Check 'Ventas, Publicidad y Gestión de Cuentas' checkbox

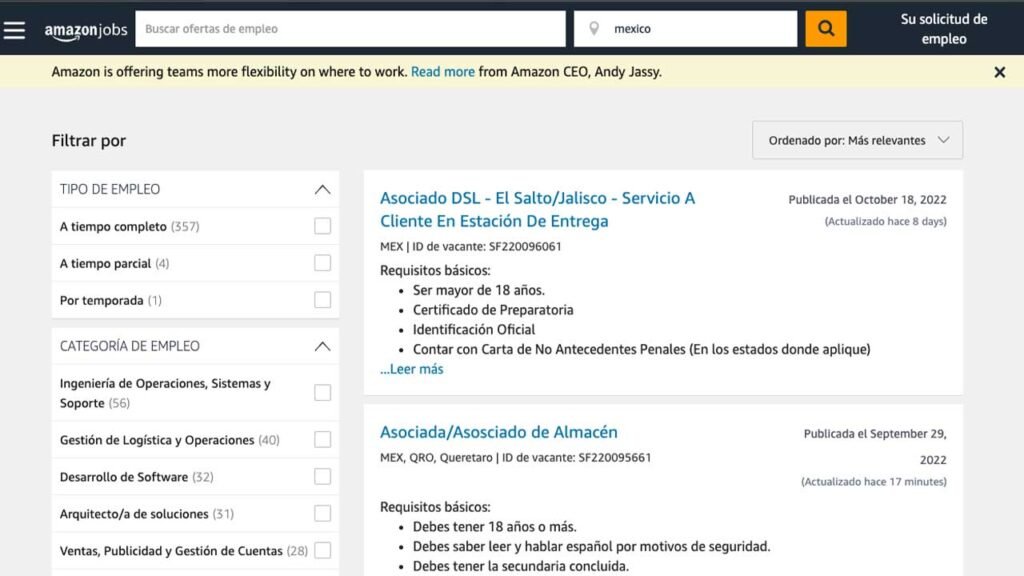323,551
